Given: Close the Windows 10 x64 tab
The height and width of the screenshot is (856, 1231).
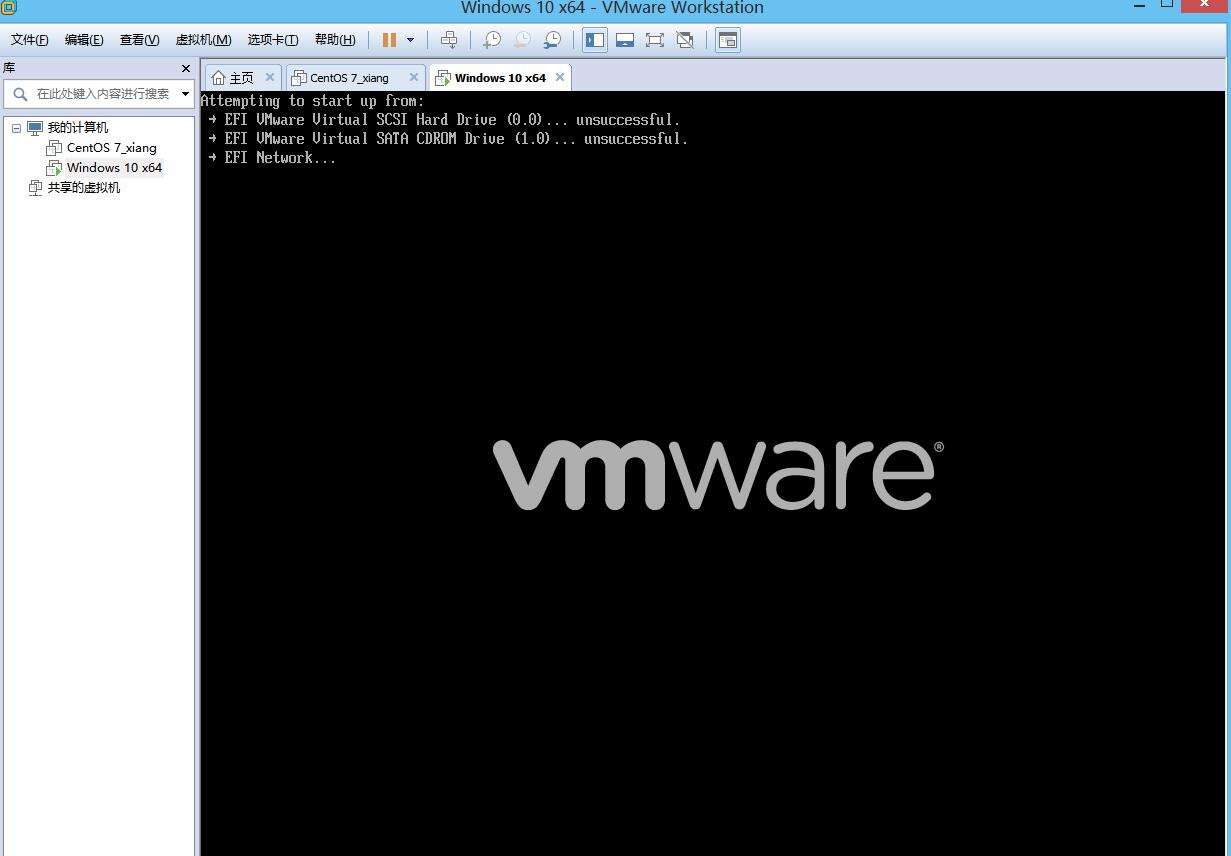Looking at the screenshot, I should [560, 77].
